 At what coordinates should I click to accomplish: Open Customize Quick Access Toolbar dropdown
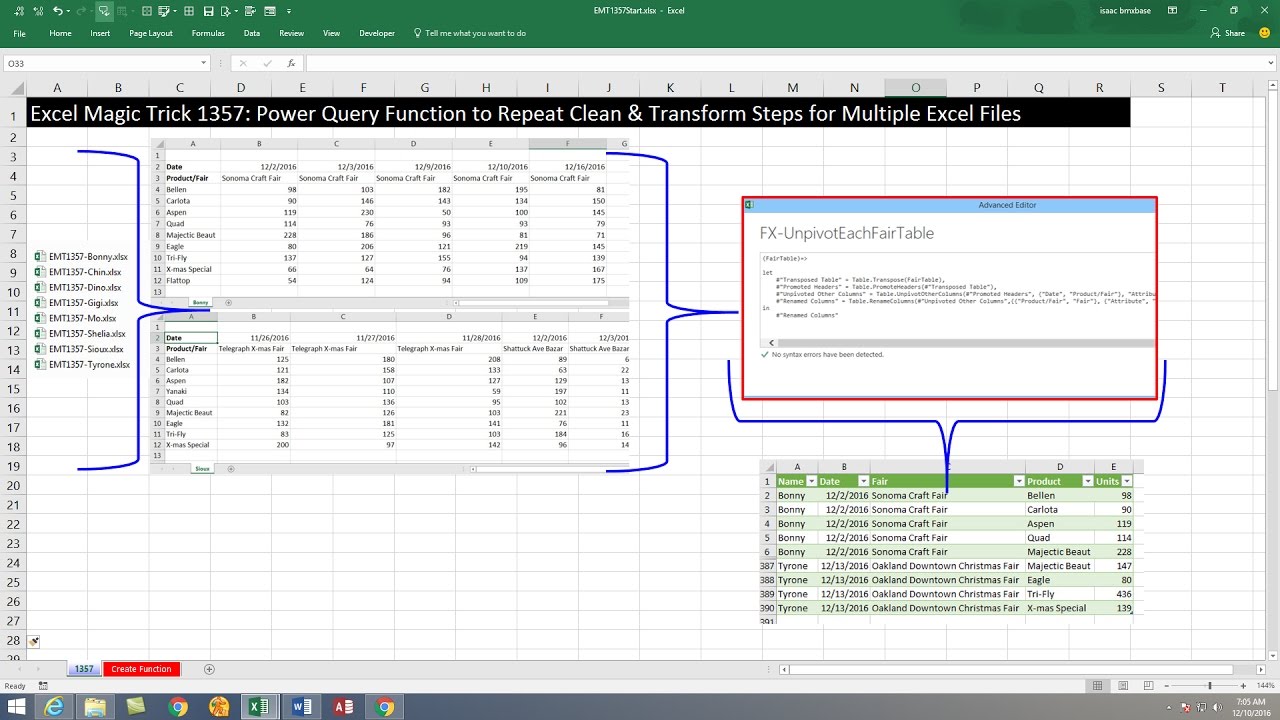(x=289, y=11)
